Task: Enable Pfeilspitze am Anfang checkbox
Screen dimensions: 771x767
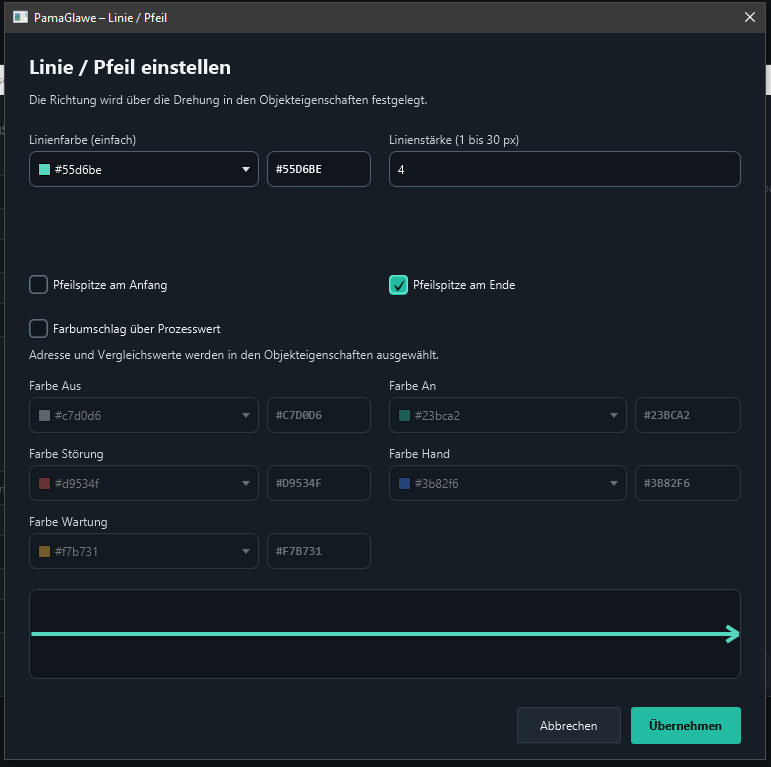Action: tap(38, 285)
